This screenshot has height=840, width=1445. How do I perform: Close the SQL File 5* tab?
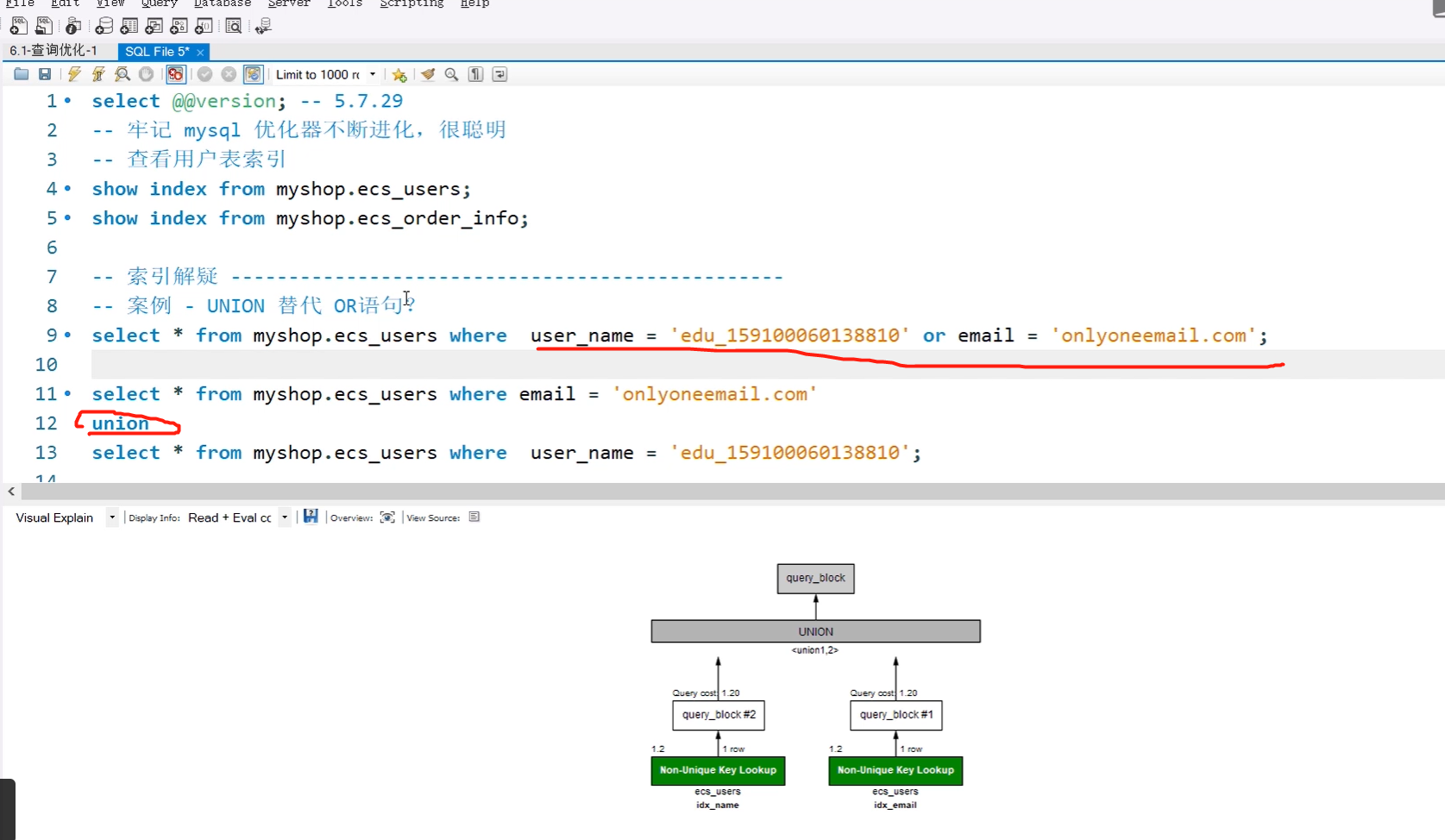click(200, 53)
